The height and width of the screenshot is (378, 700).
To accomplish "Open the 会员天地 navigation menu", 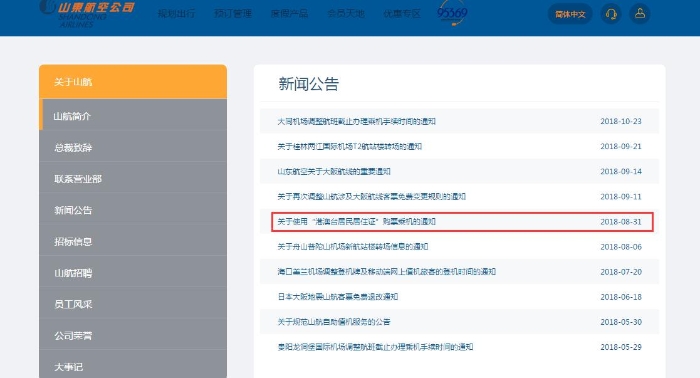I will point(346,13).
